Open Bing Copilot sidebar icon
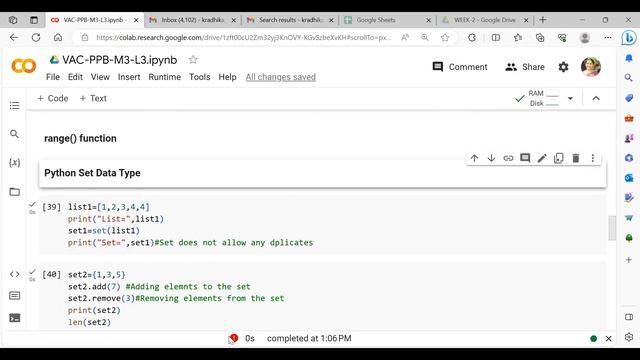Viewport: 640px width, 360px height. pyautogui.click(x=629, y=38)
